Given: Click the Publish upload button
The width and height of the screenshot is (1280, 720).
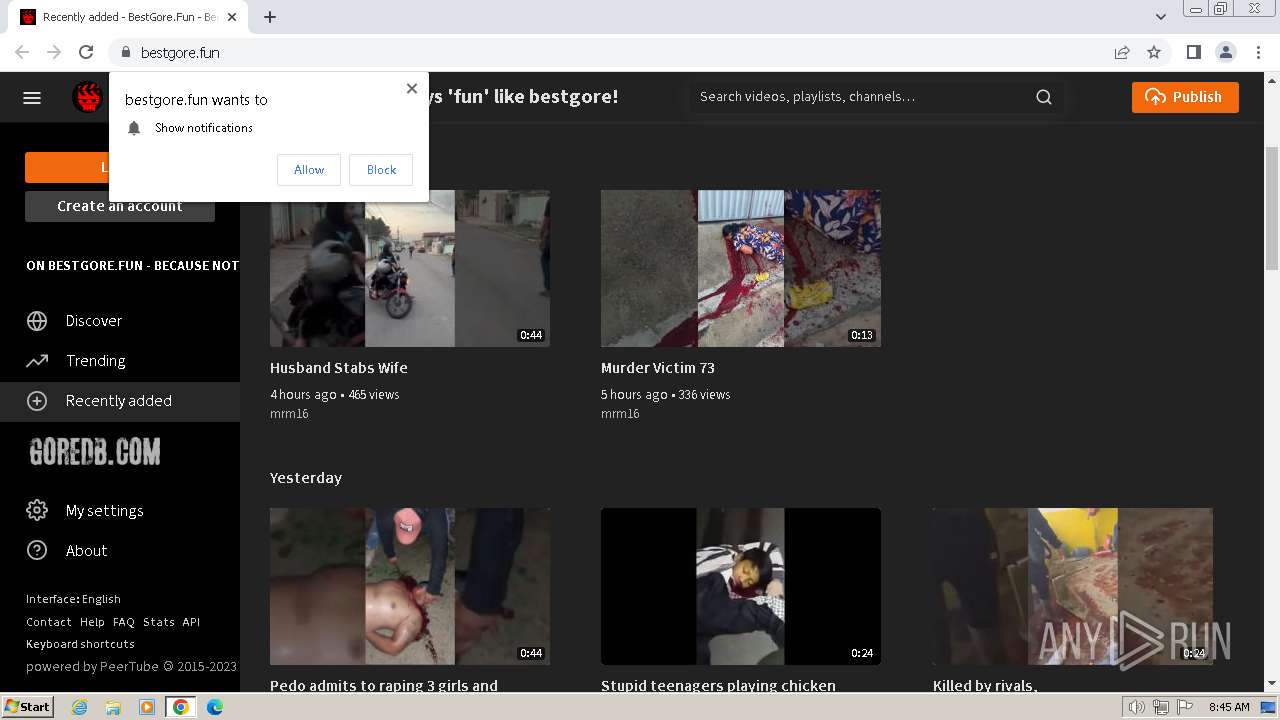Looking at the screenshot, I should (x=1185, y=97).
